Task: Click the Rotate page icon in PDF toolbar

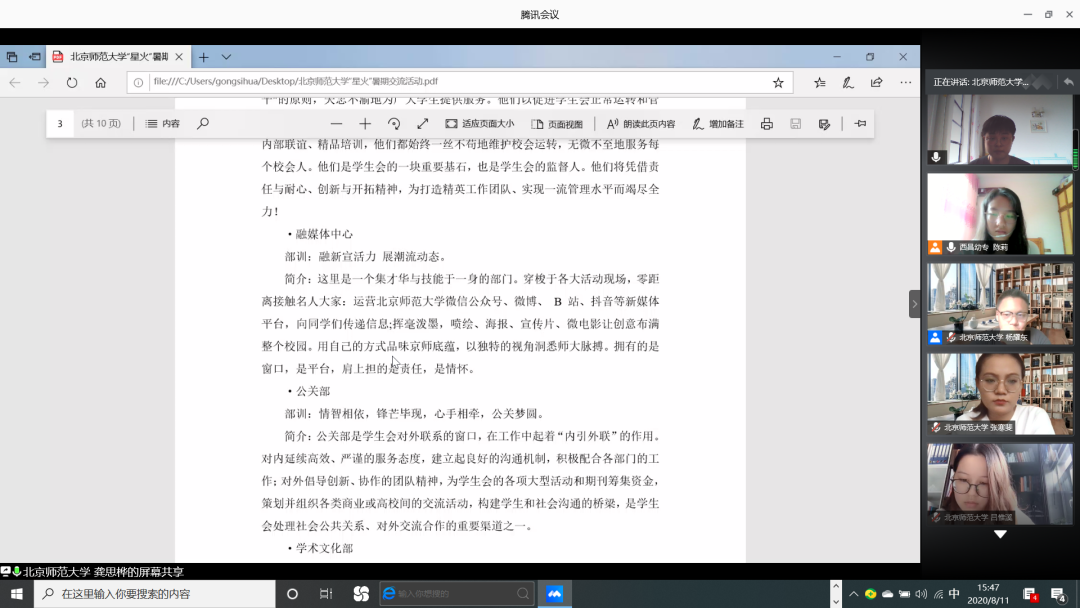Action: [394, 124]
